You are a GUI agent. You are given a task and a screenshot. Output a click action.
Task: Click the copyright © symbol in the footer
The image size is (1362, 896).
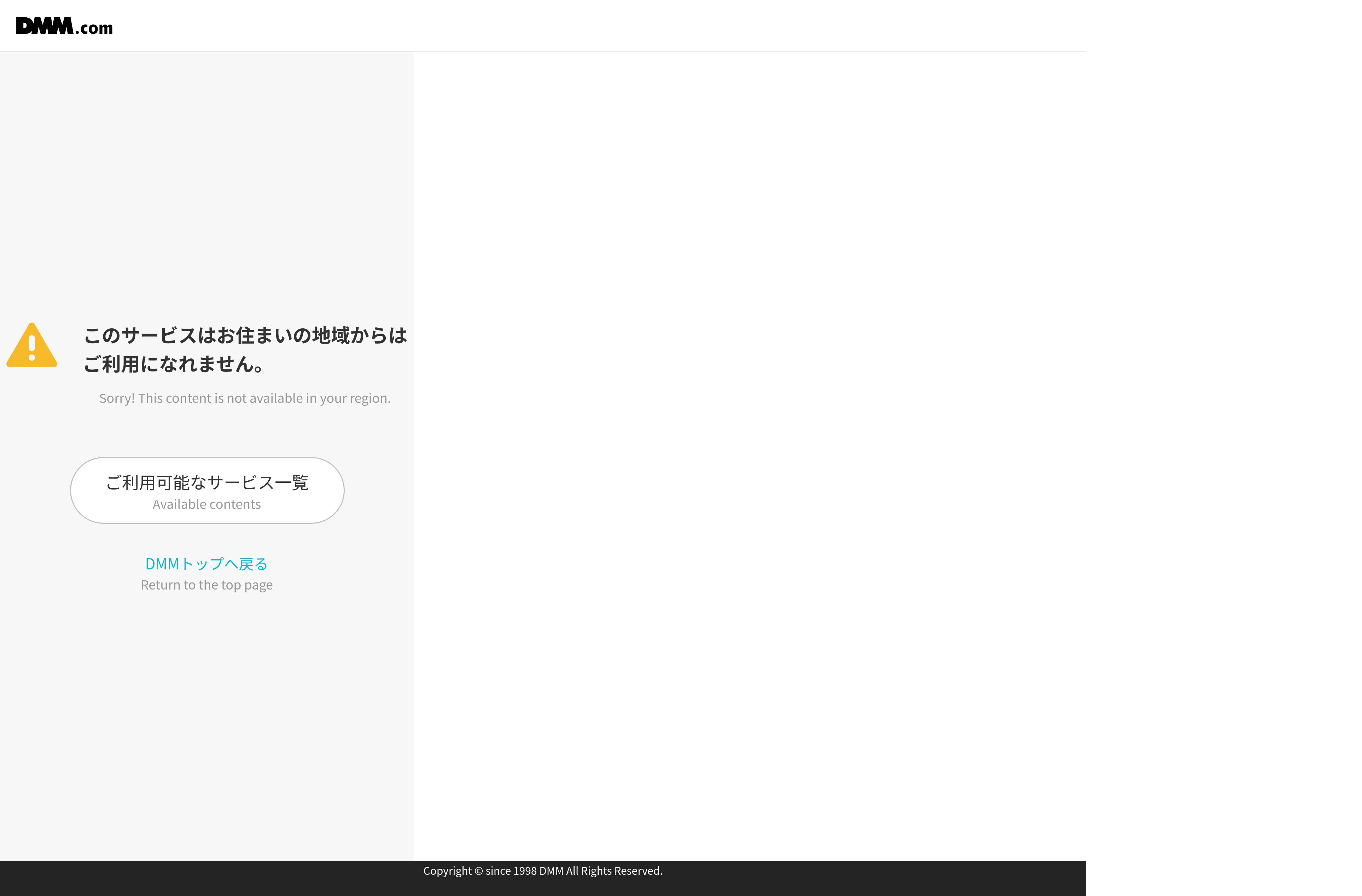tap(478, 871)
